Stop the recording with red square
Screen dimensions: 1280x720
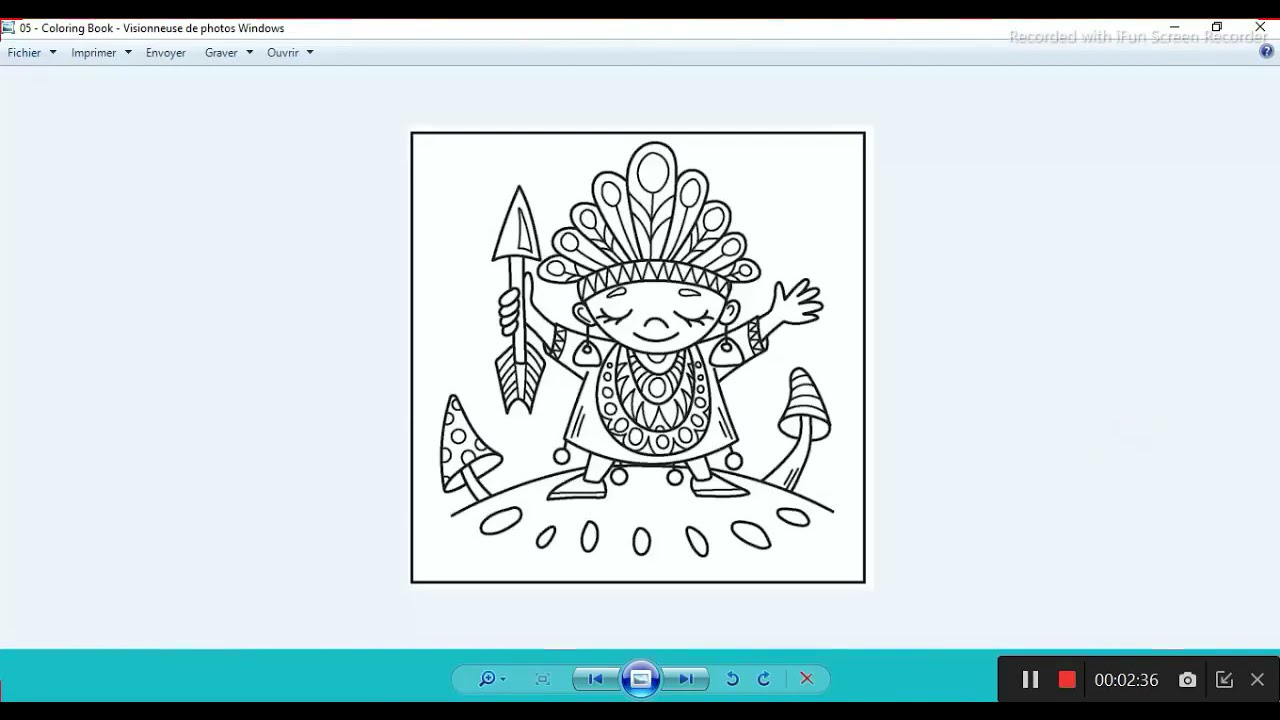tap(1067, 680)
